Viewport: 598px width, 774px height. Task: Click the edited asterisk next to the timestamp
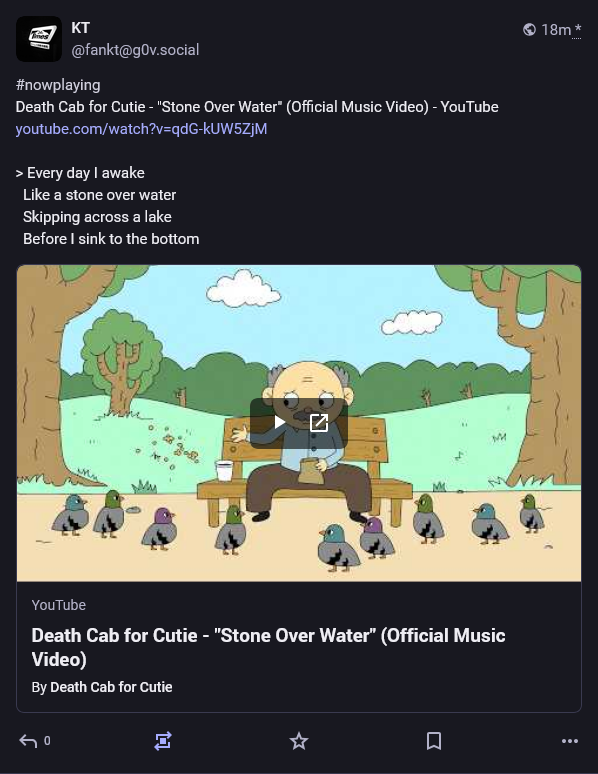click(x=577, y=30)
